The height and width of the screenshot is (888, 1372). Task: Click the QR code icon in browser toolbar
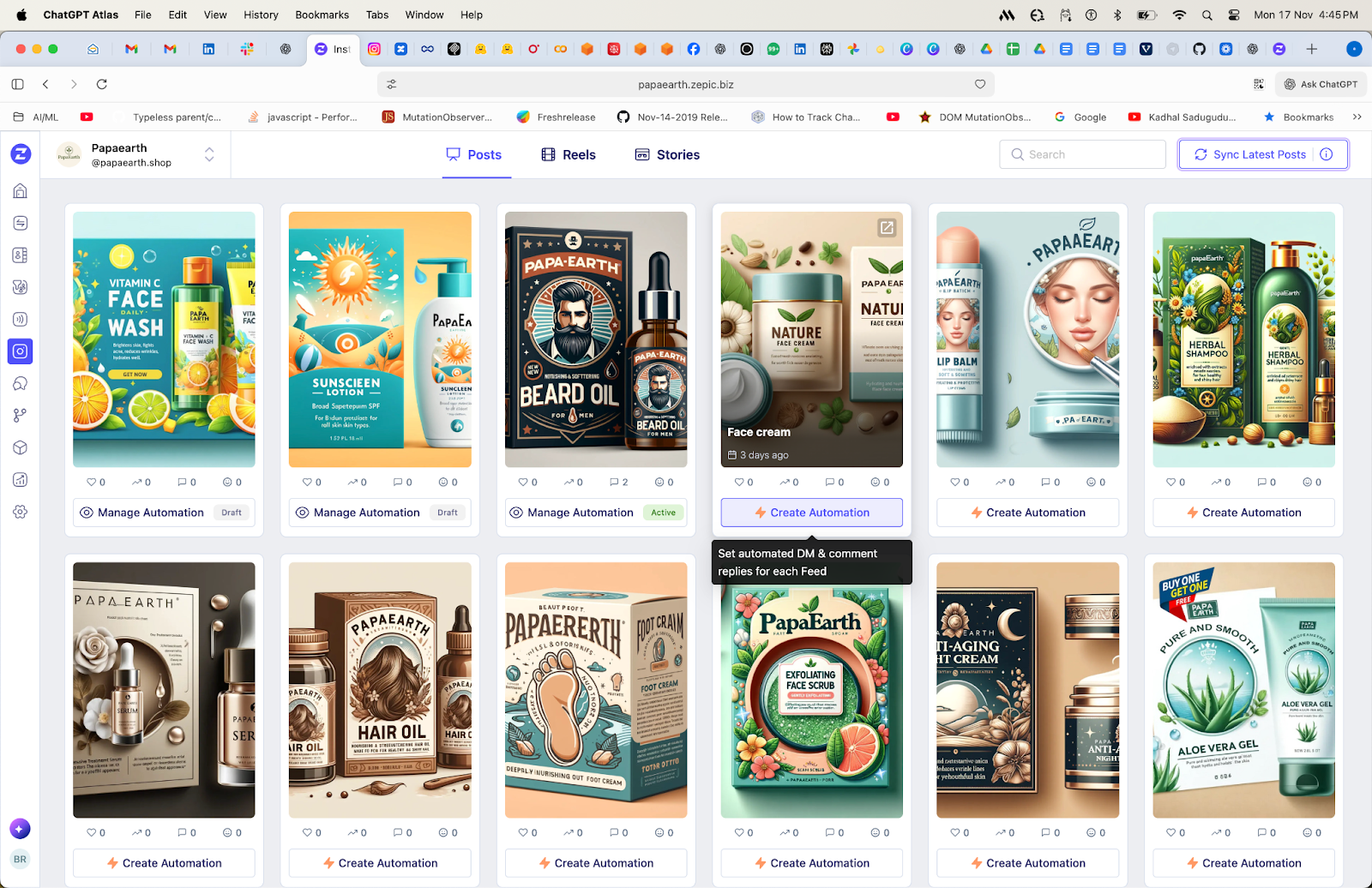click(x=1259, y=84)
